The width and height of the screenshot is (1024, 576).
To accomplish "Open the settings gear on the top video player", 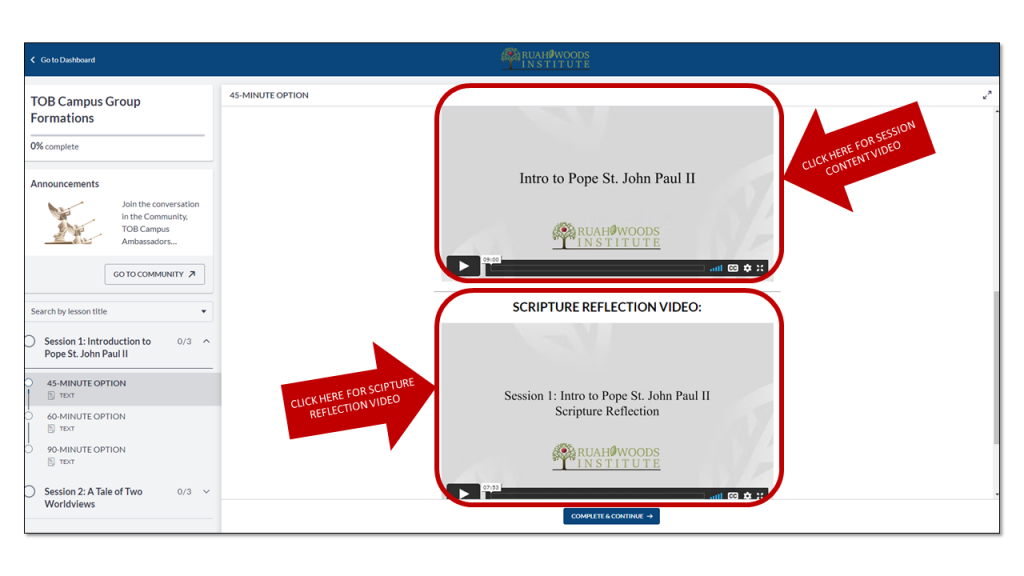I will [x=747, y=268].
